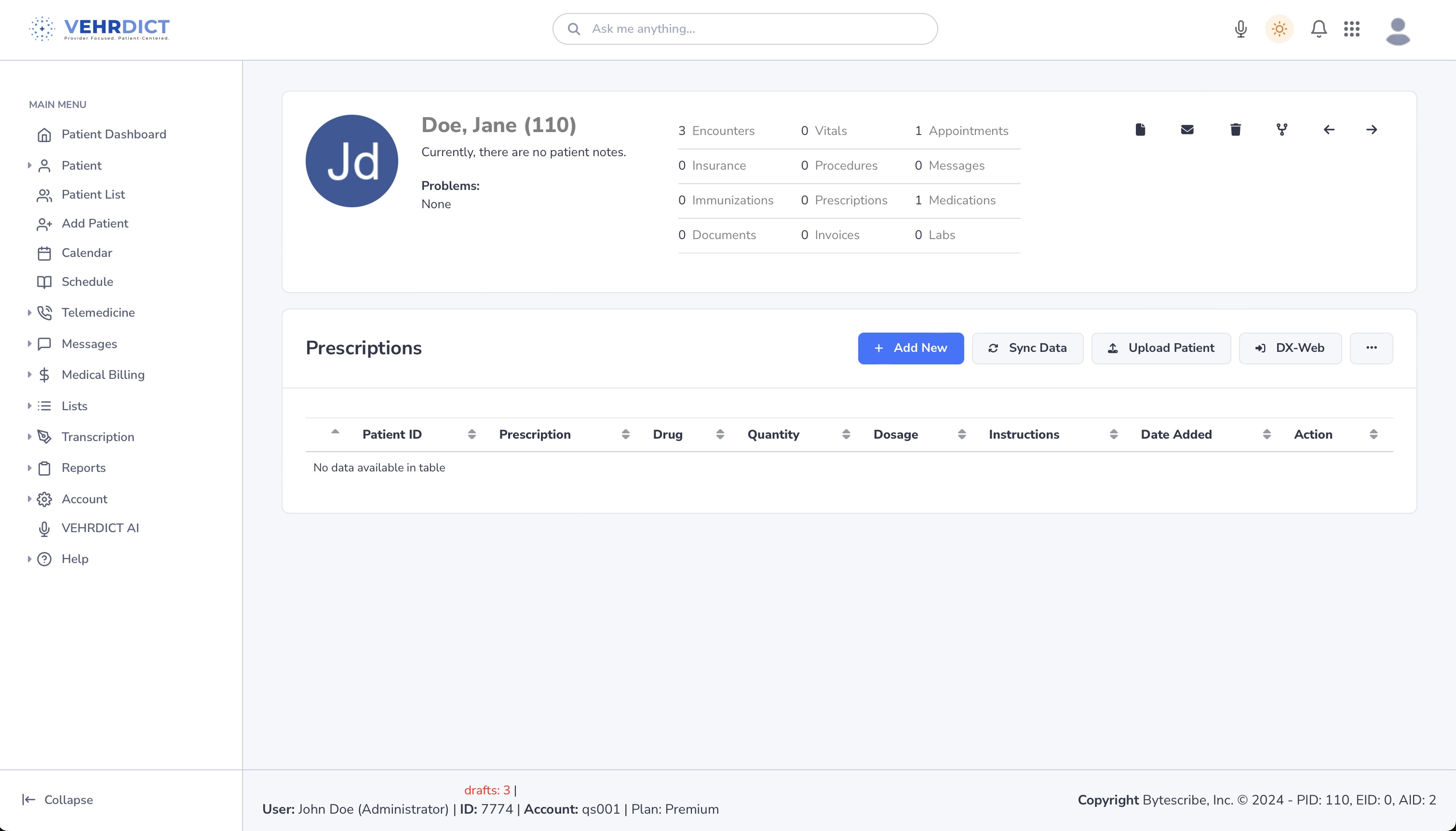The height and width of the screenshot is (831, 1456).
Task: Expand the Medical Billing submenu
Action: (103, 375)
